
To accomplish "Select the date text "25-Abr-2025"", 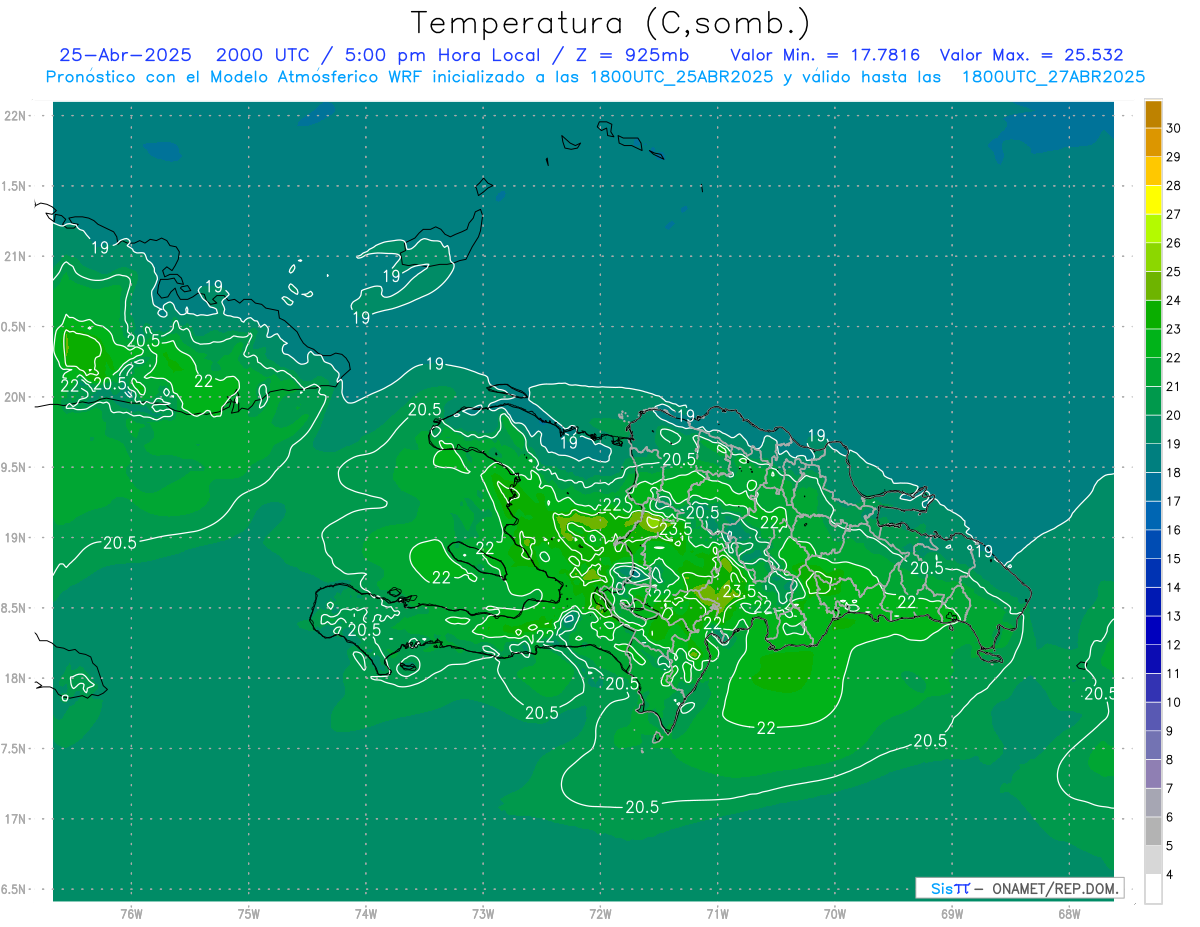I will pyautogui.click(x=125, y=55).
